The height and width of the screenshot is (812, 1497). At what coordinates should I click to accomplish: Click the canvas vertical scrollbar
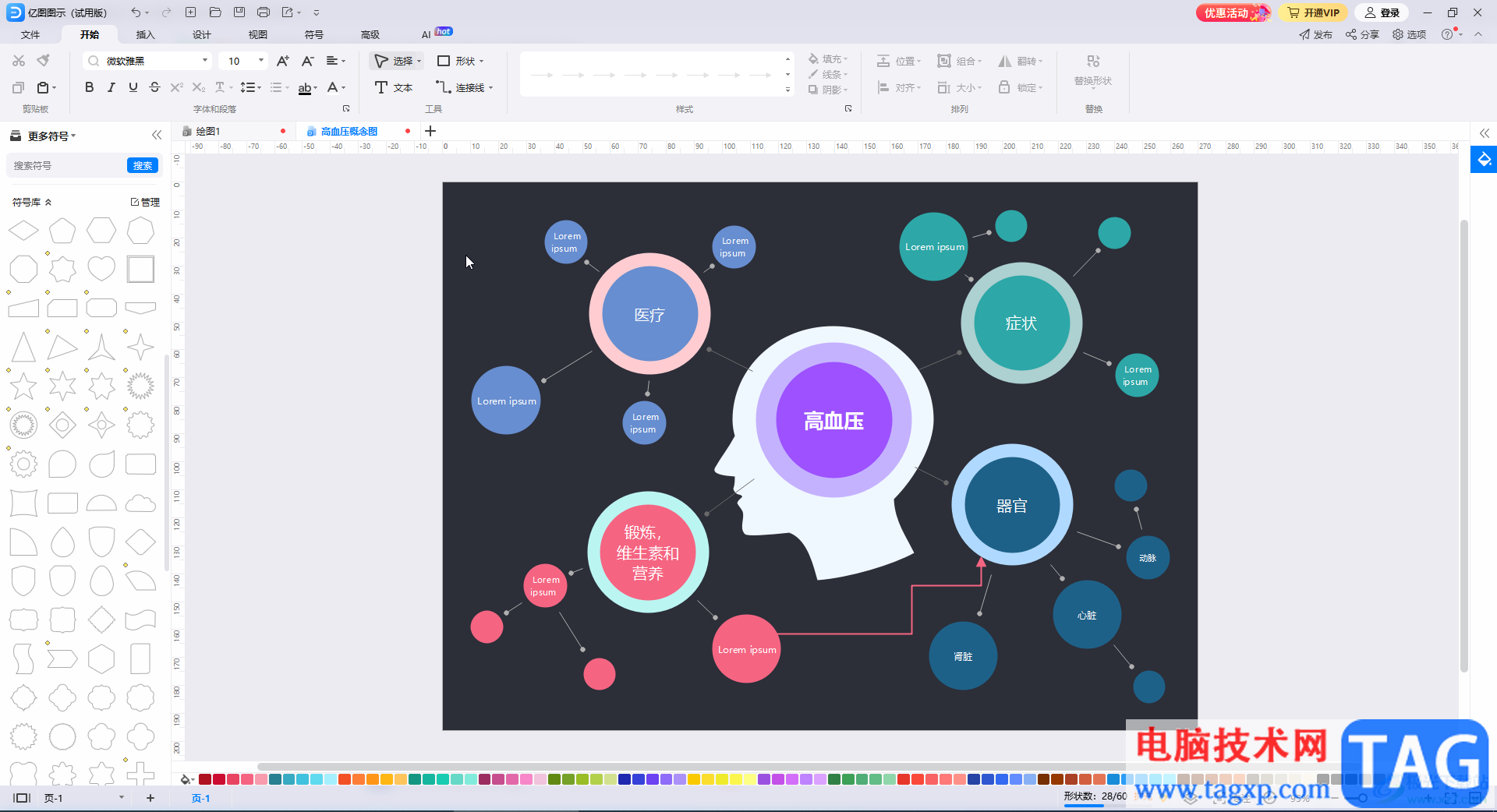point(1463,446)
